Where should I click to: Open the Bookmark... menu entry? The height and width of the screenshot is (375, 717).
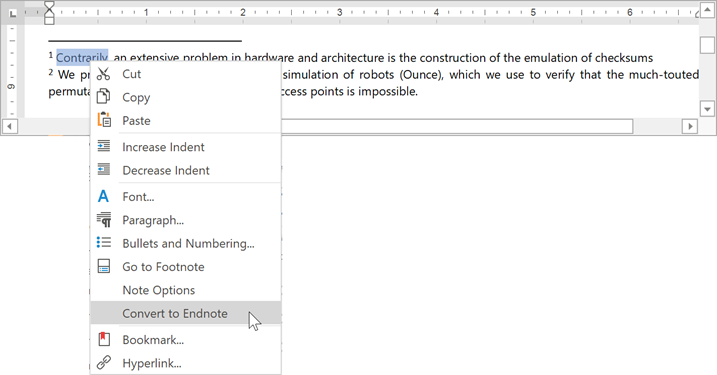click(x=186, y=340)
